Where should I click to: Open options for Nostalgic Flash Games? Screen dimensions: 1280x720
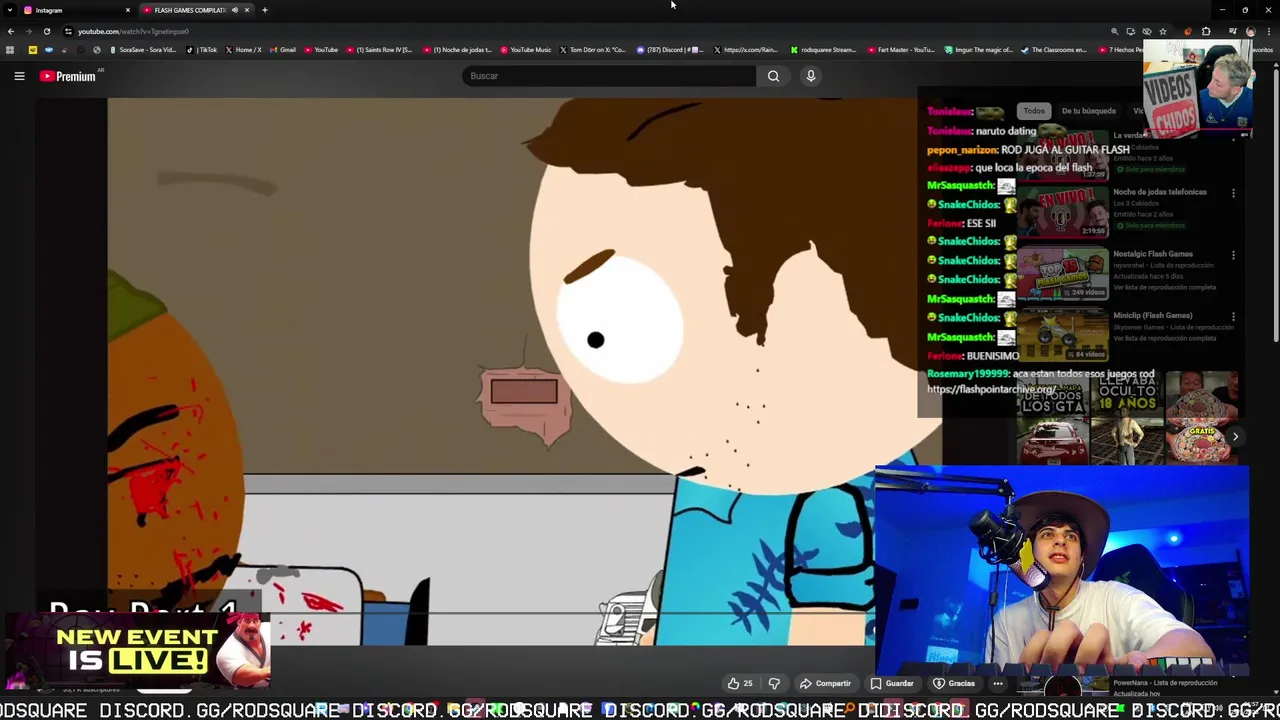click(x=1233, y=255)
